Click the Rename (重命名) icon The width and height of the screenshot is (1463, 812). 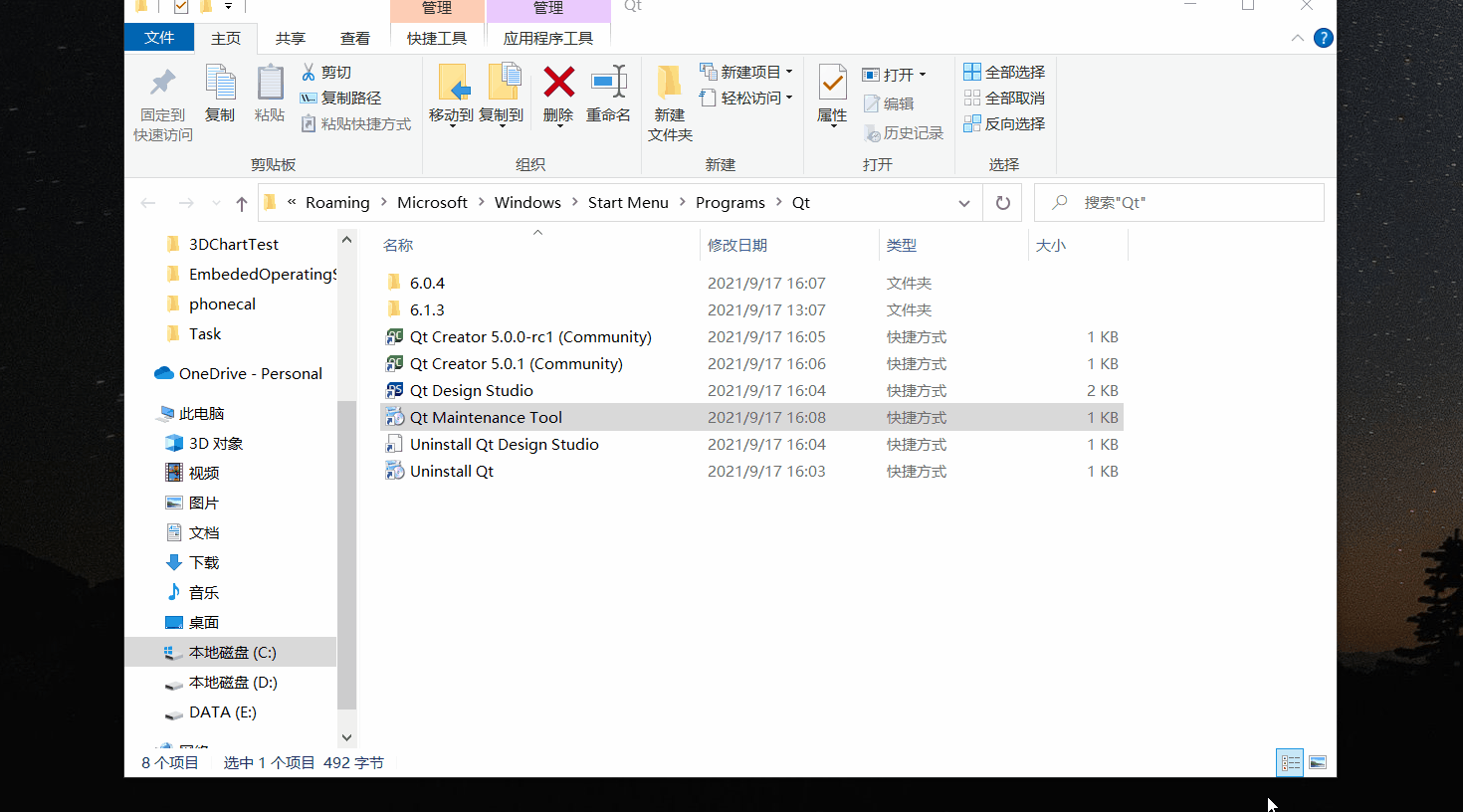(608, 83)
